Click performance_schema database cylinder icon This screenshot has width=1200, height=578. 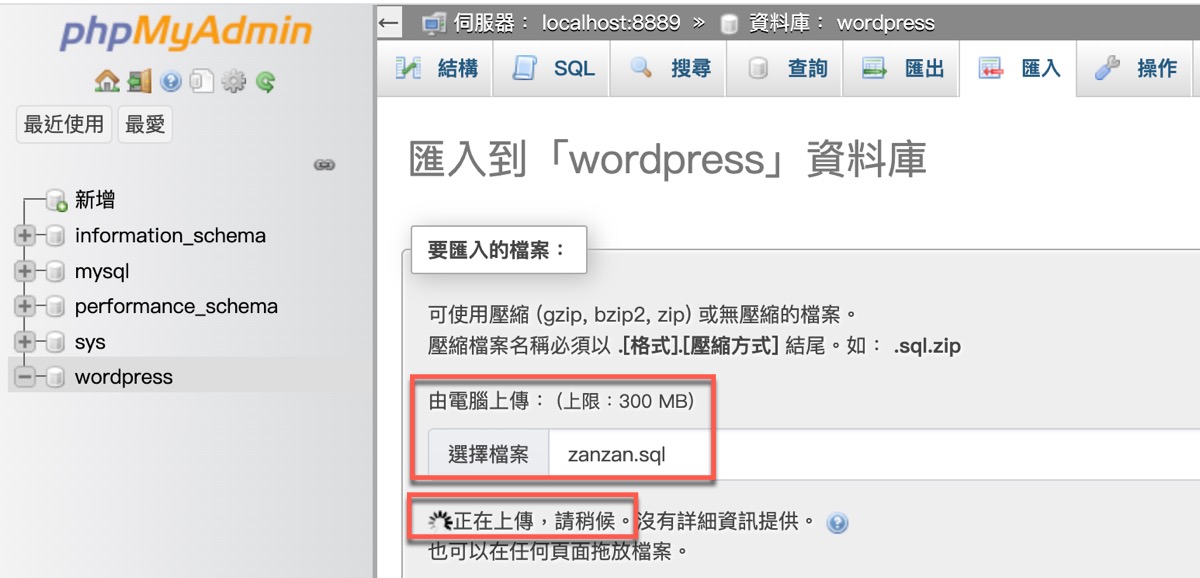[56, 307]
